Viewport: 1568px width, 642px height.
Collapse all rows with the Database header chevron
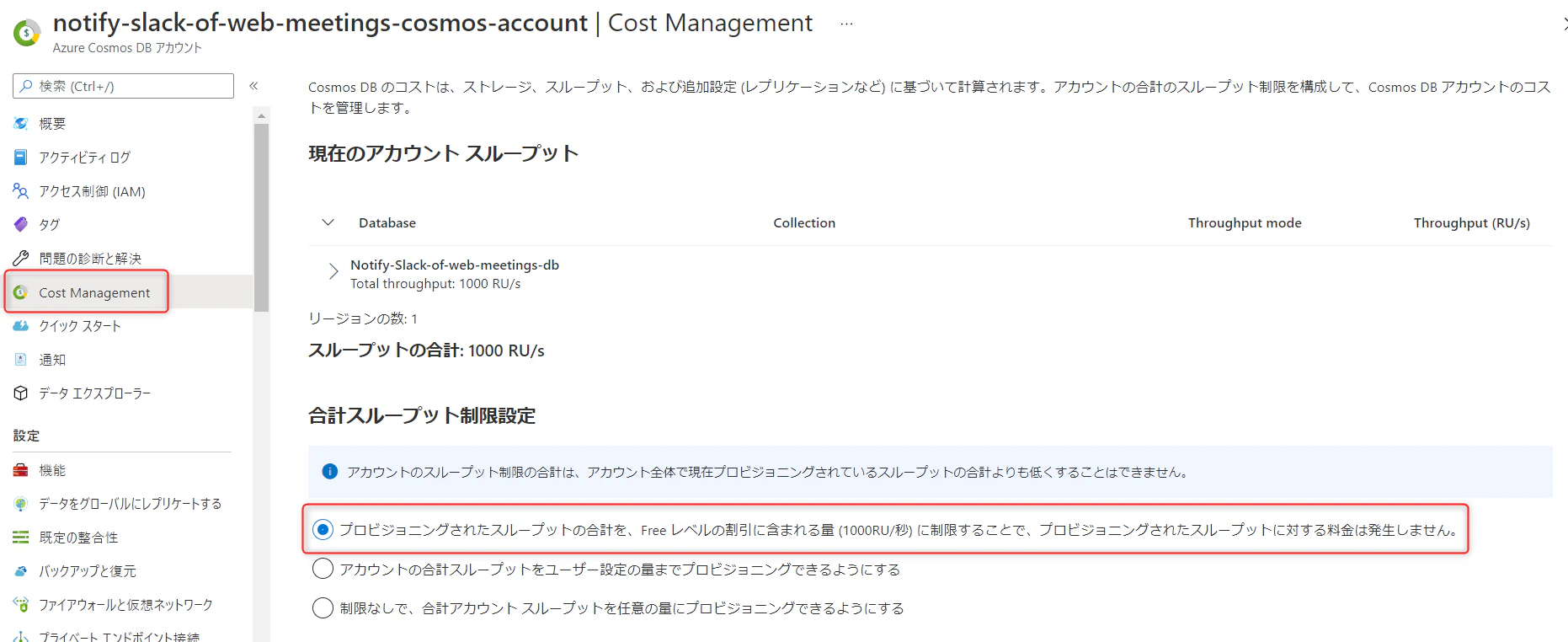pos(328,222)
